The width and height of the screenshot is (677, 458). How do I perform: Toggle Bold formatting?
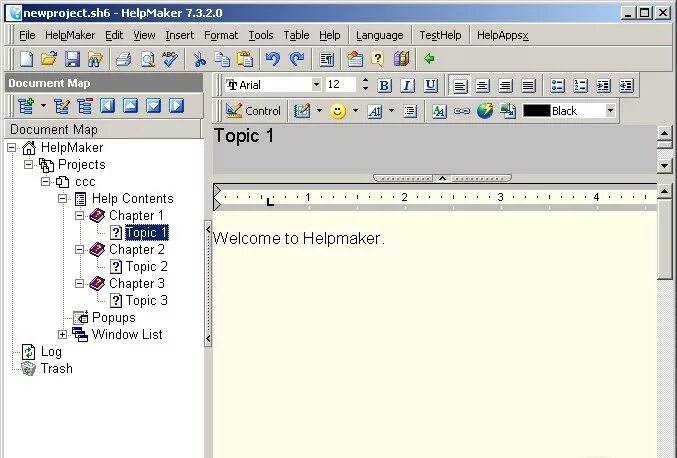coord(384,85)
